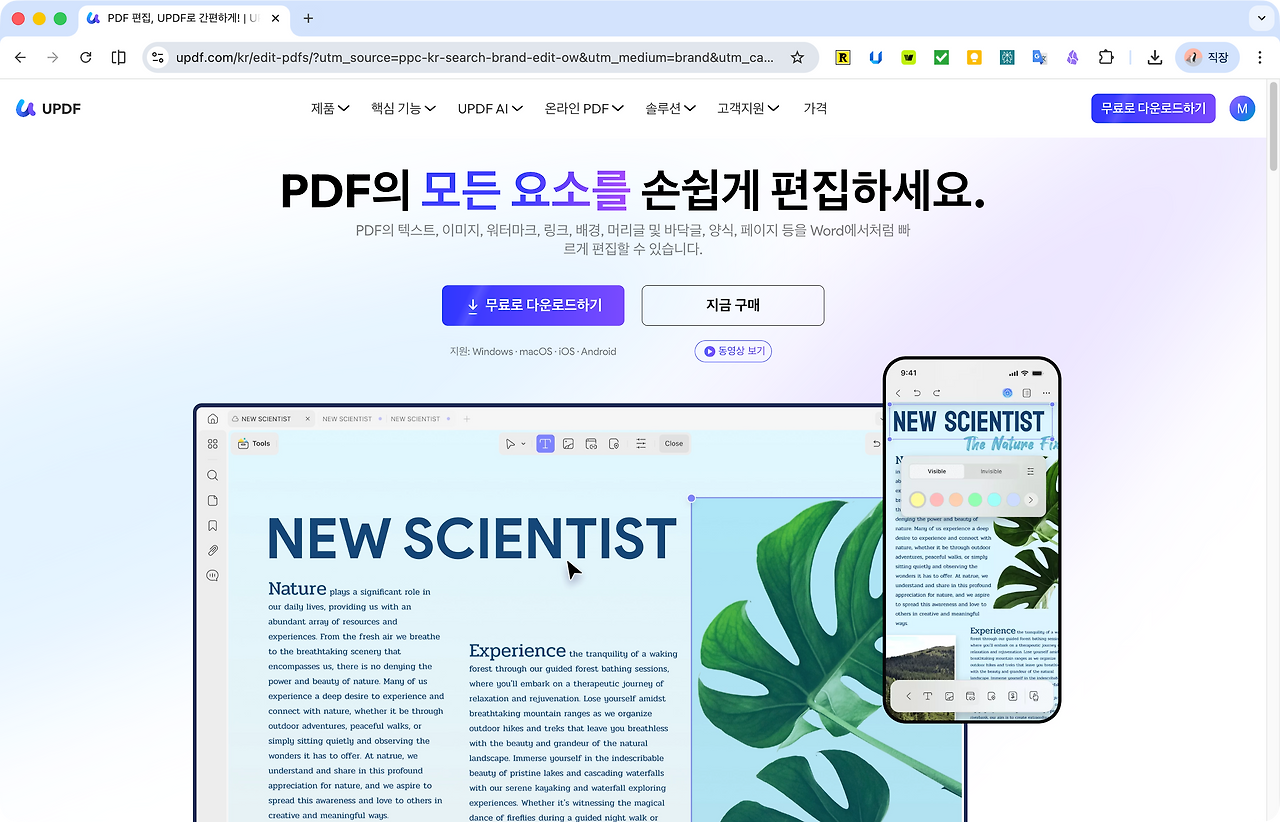View site information icon in address bar
This screenshot has height=822, width=1280.
click(158, 58)
